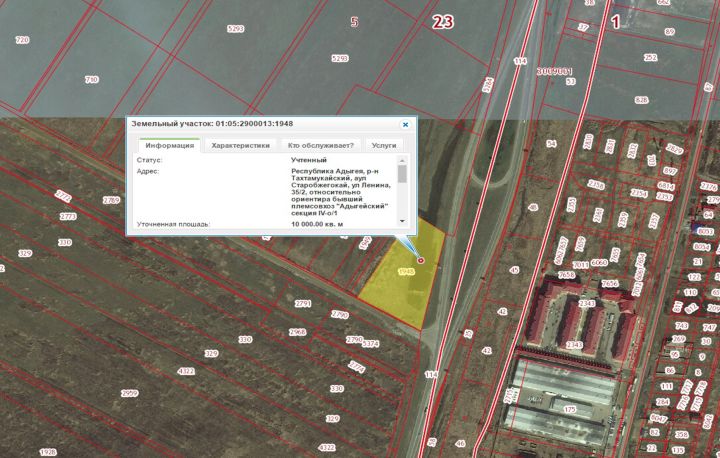Click parcel label 7656
720x458 pixels.
(610, 283)
